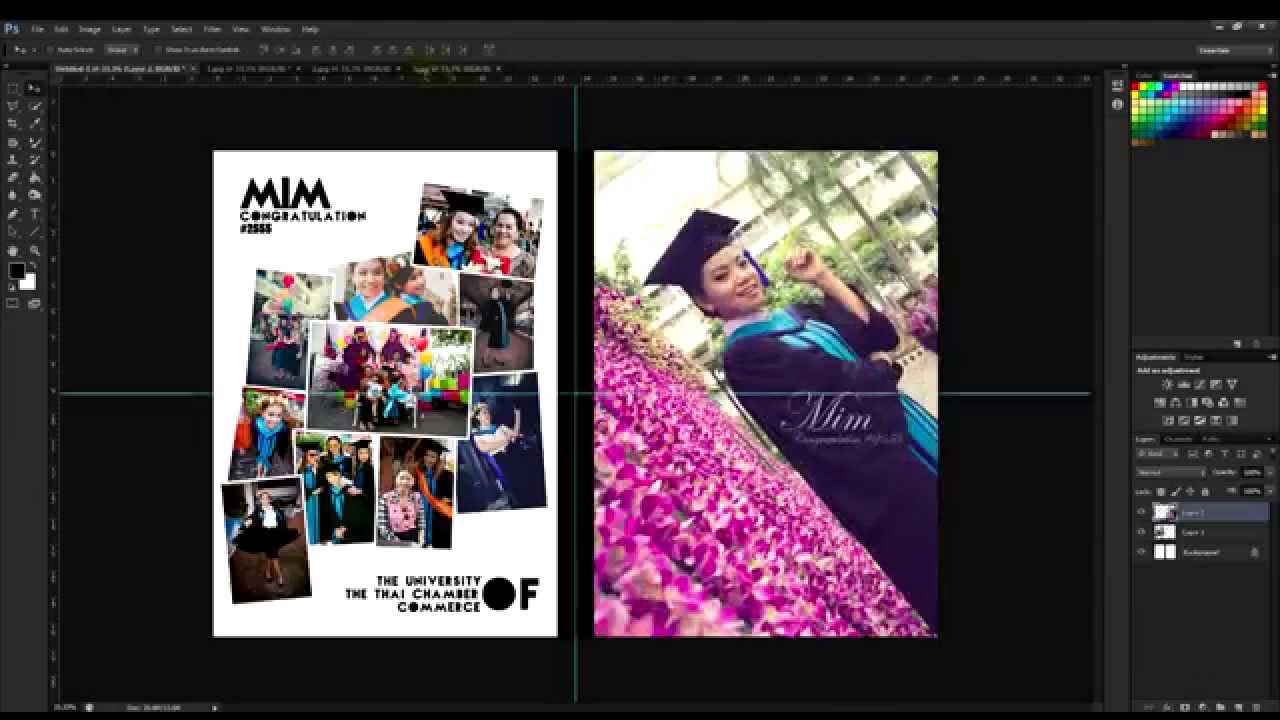Open the Layer menu
1280x720 pixels.
coord(122,29)
